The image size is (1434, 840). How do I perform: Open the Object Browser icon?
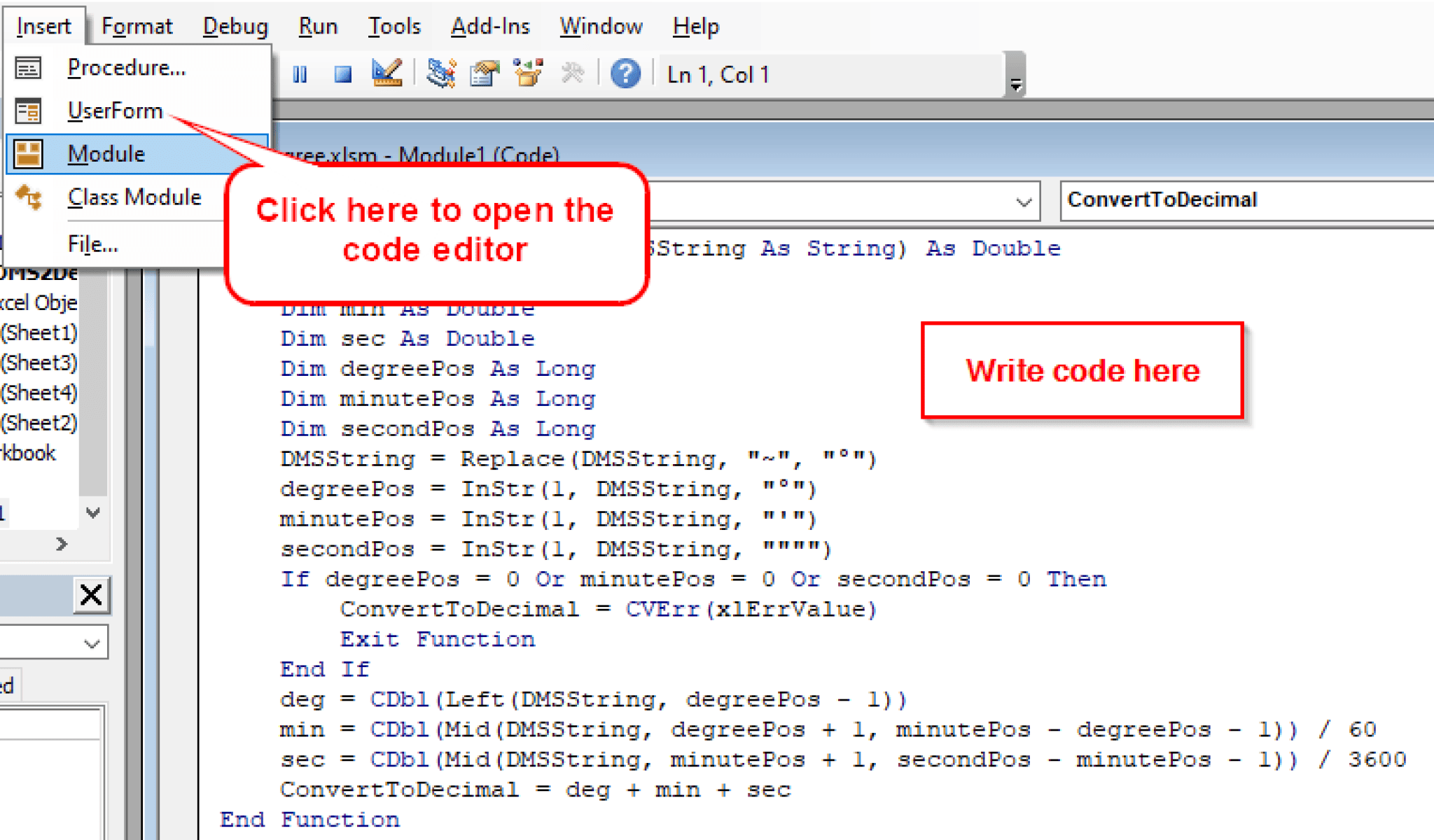528,73
